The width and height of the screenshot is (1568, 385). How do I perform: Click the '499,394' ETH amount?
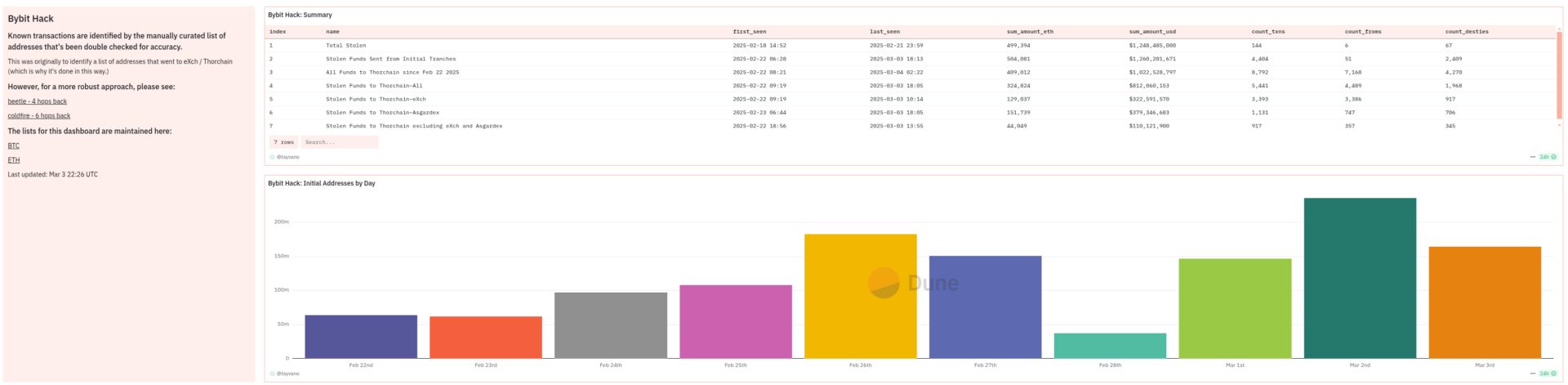1018,46
